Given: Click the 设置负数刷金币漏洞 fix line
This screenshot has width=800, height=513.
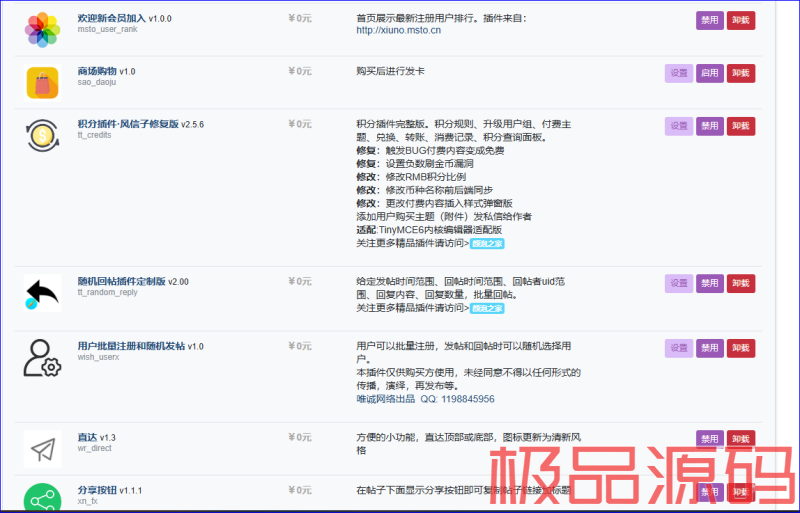Looking at the screenshot, I should tap(430, 164).
